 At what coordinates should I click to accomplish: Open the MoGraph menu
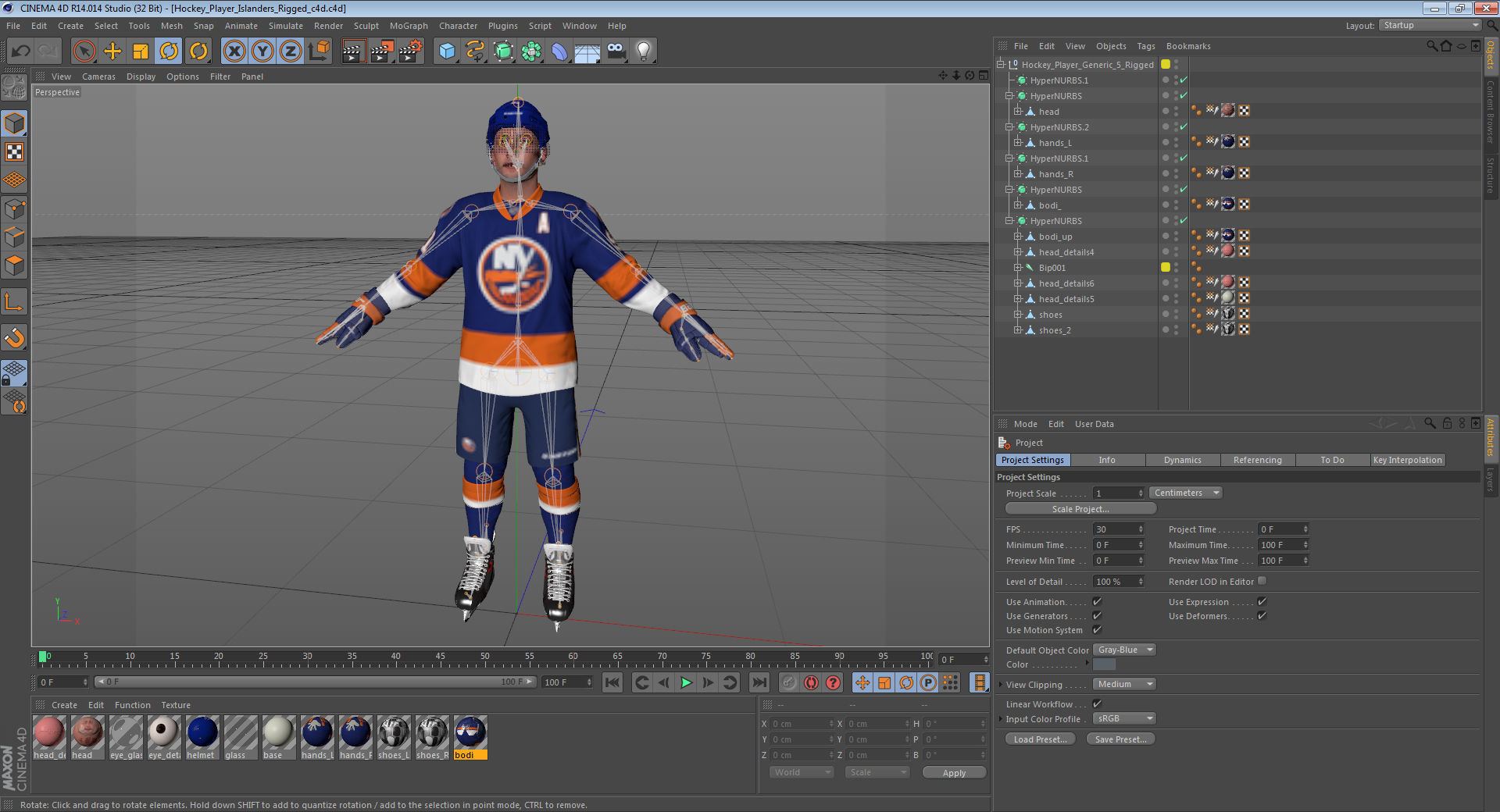click(x=409, y=26)
